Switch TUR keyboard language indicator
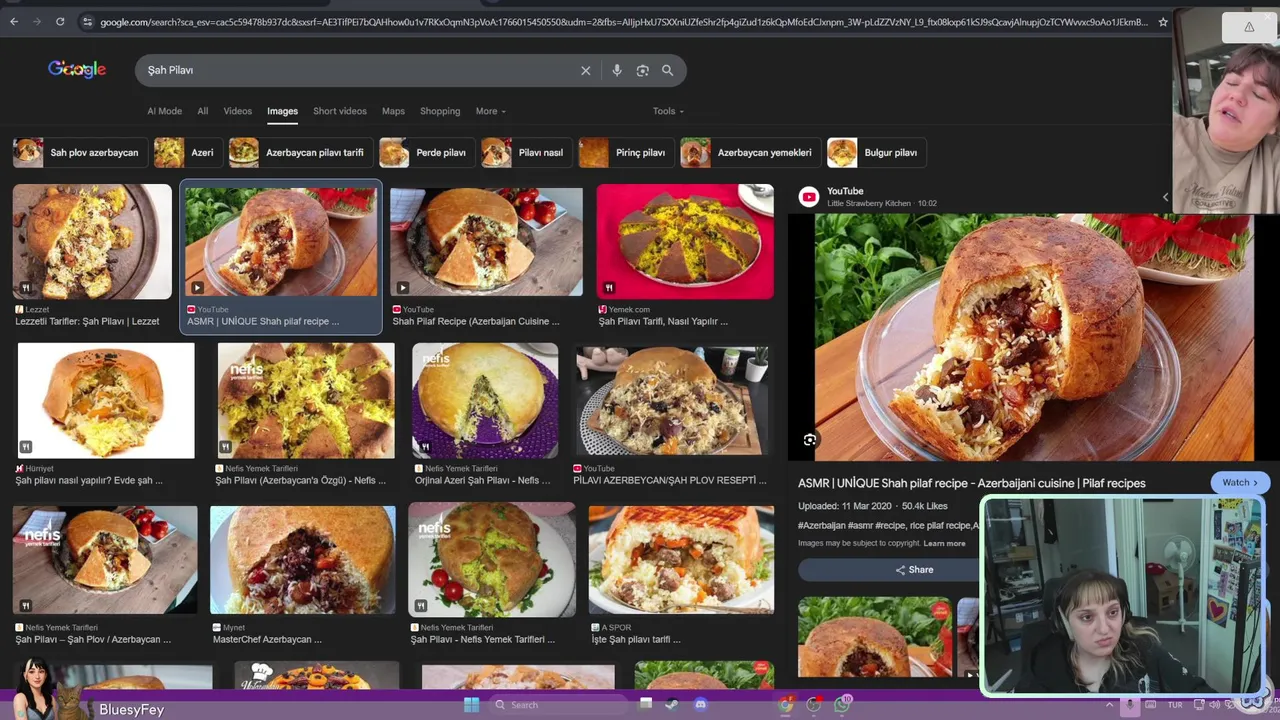 [x=1175, y=705]
